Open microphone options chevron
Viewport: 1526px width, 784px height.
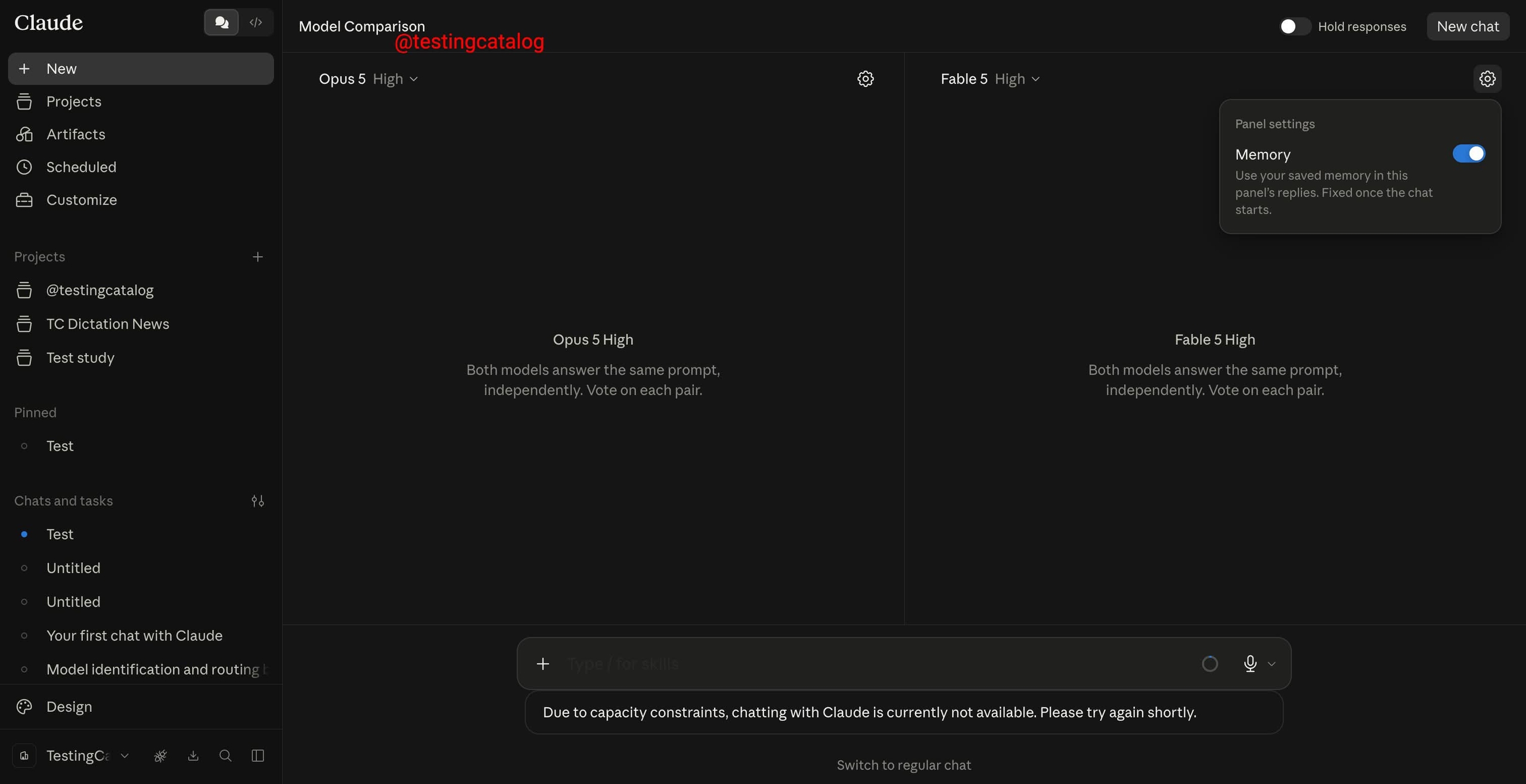coord(1271,664)
